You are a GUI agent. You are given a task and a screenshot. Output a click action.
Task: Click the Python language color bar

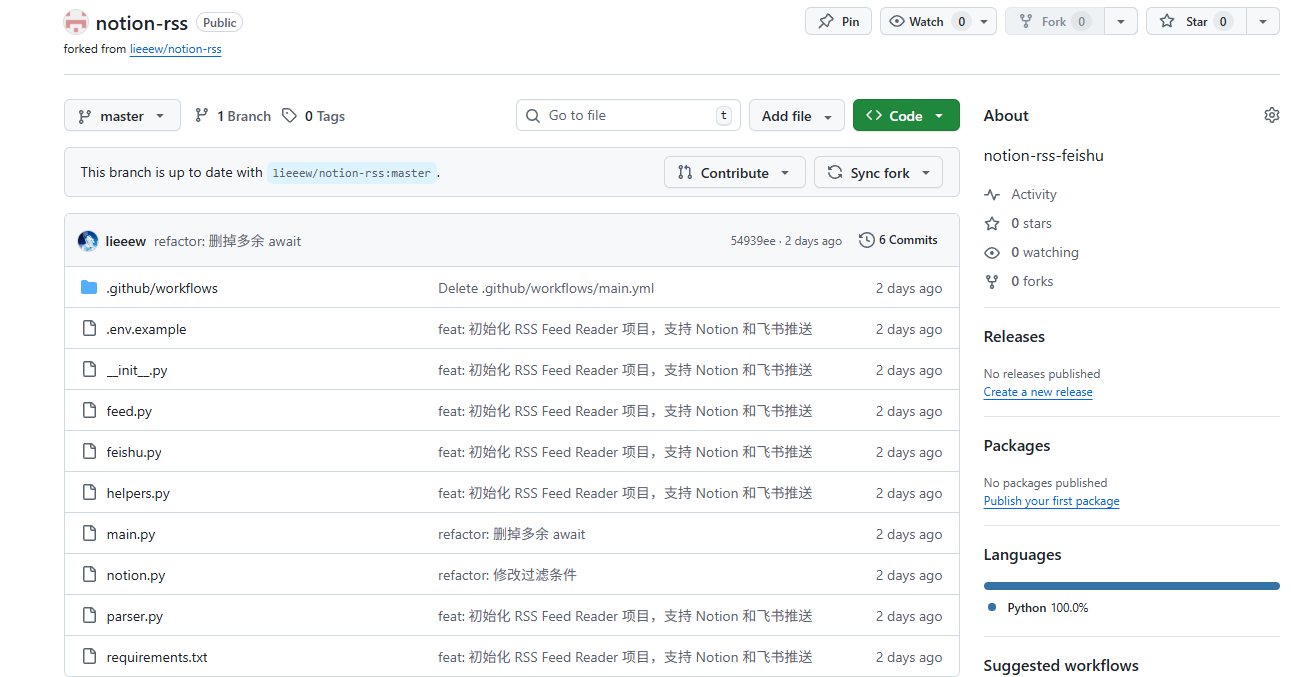[1131, 586]
